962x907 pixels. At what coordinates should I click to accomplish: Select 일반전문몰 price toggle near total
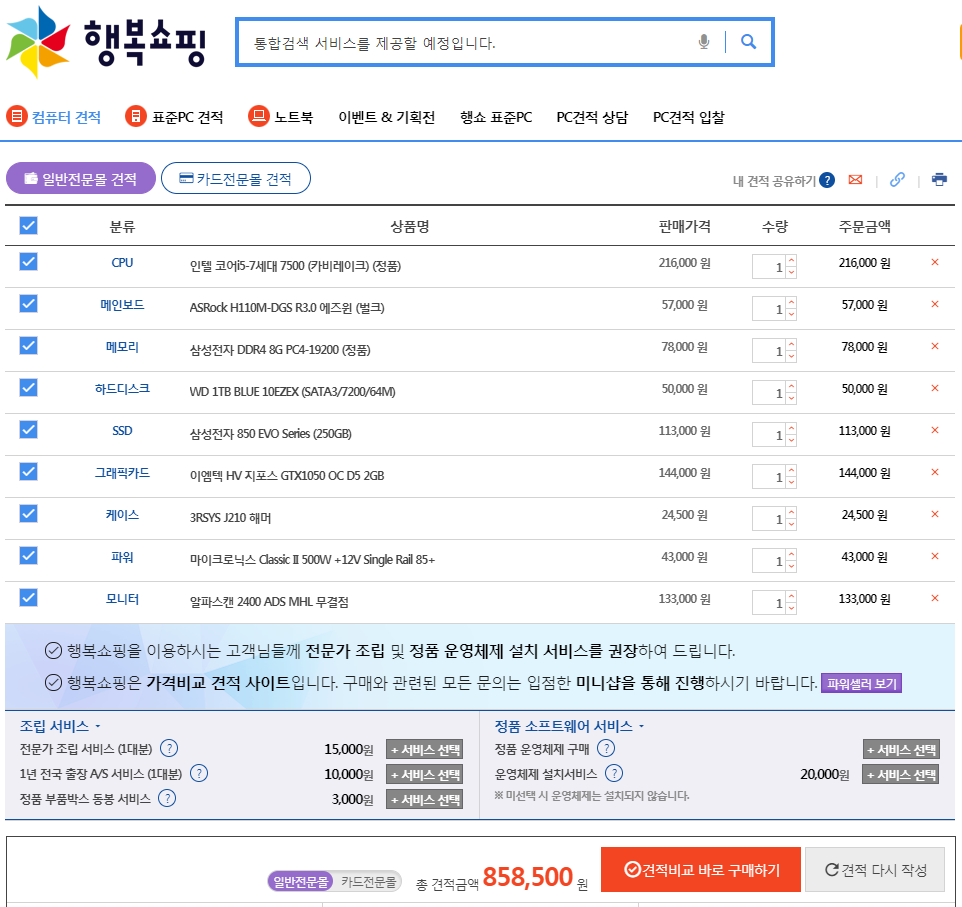coord(301,882)
